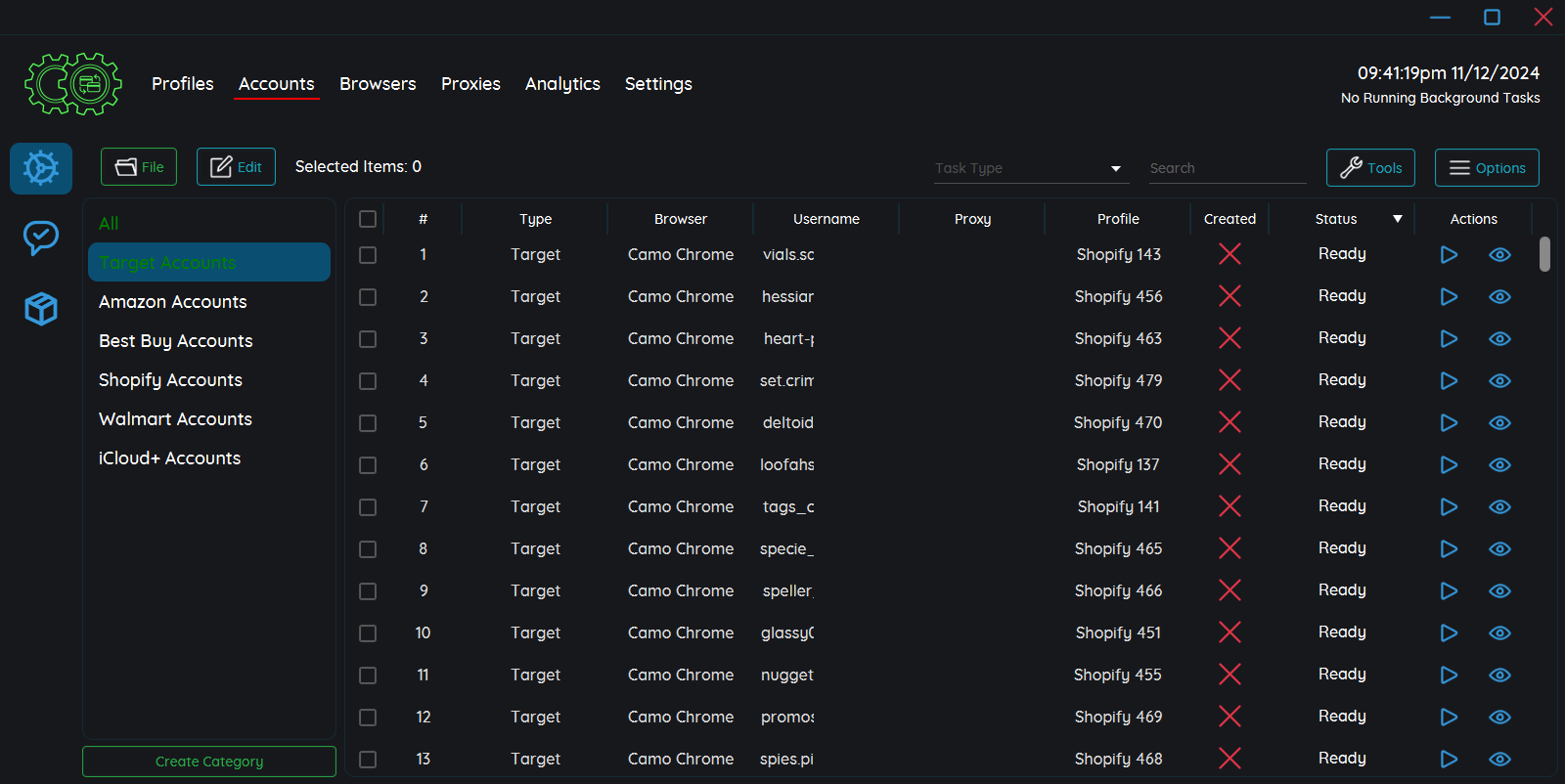Expand the Status column filter arrow
The image size is (1565, 784).
coord(1398,219)
